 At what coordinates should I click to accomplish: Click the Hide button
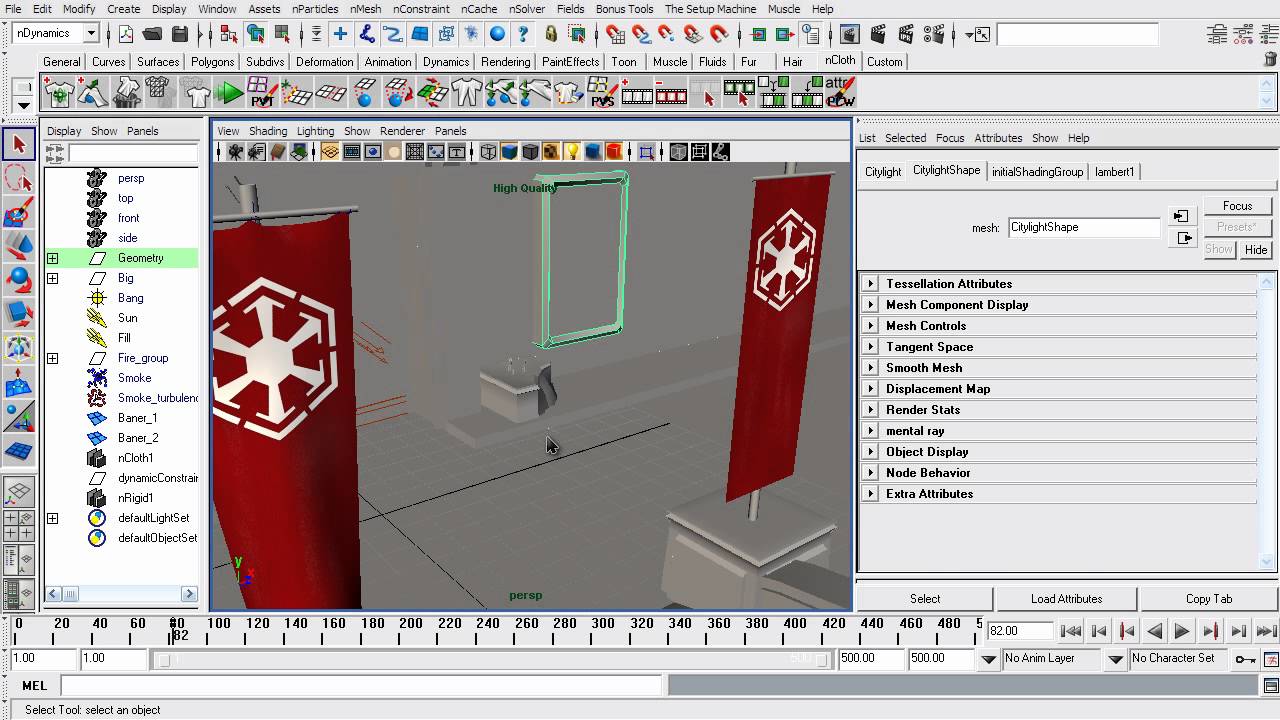(x=1256, y=250)
